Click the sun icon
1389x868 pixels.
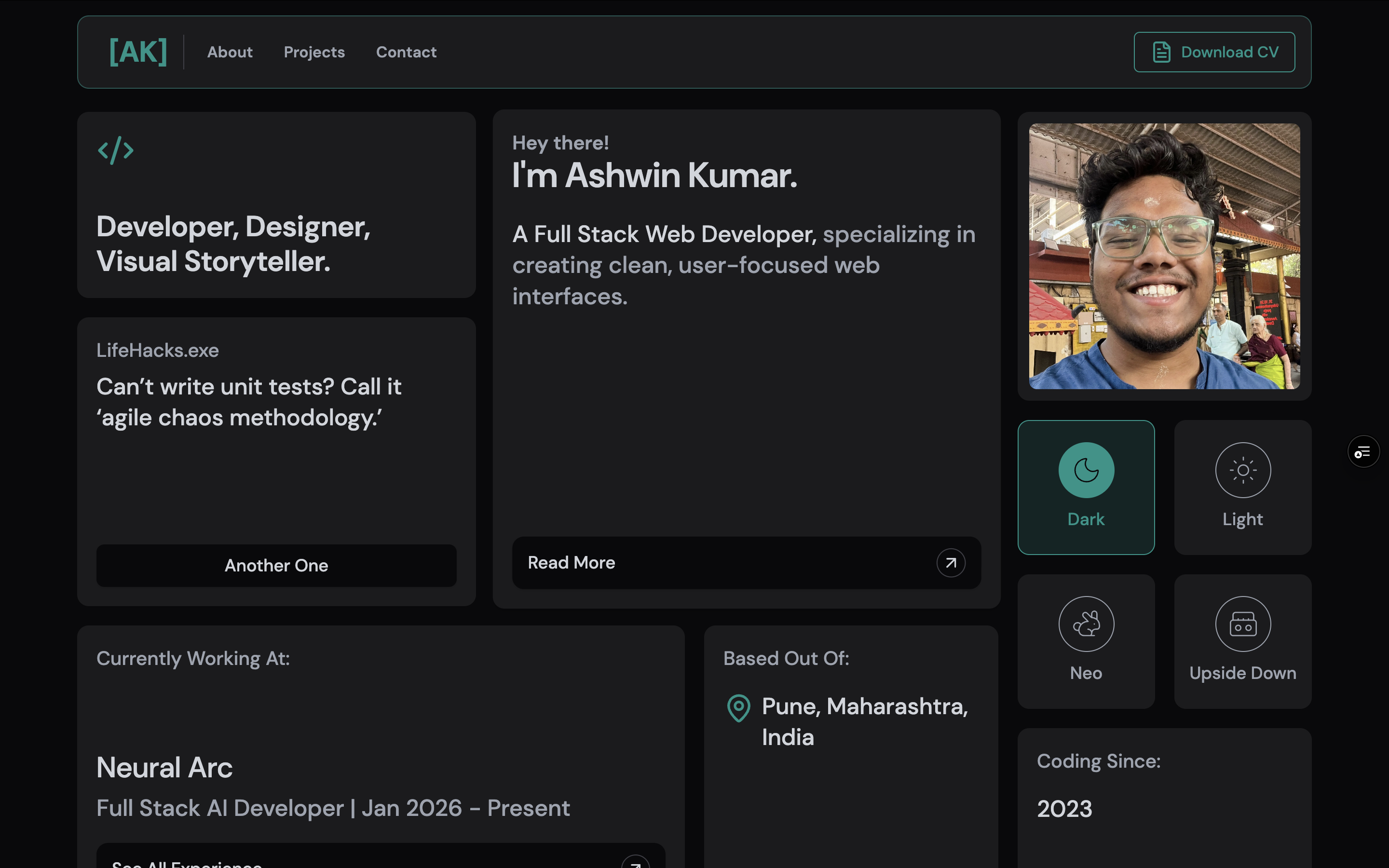point(1243,470)
